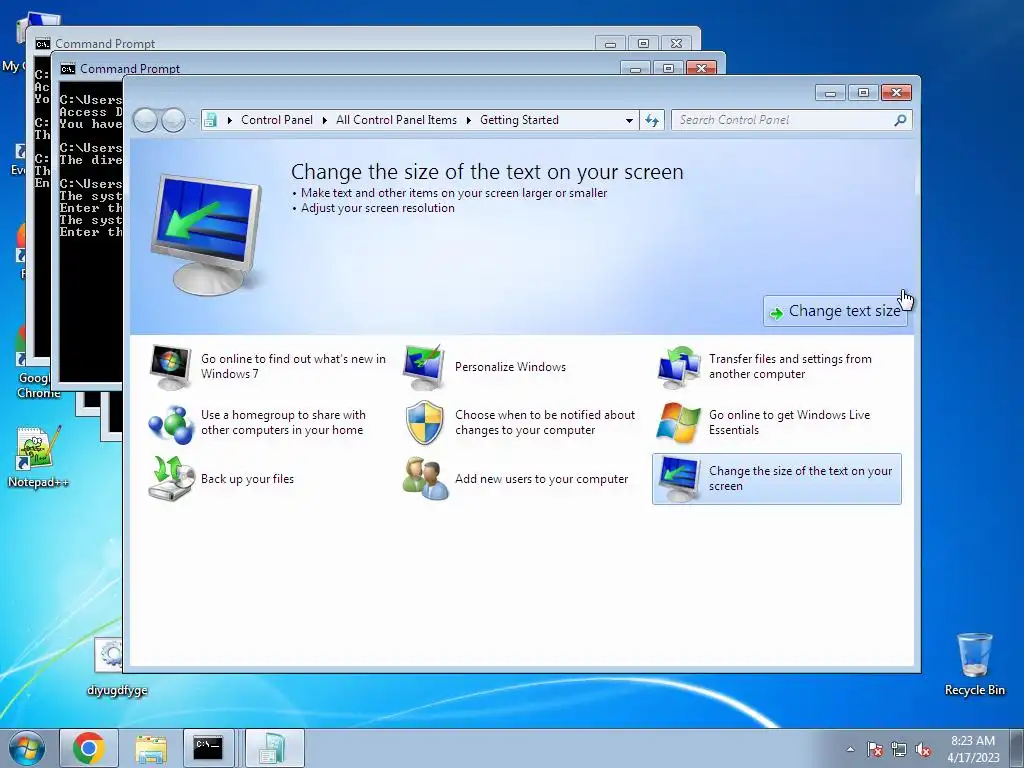Click the Windows Live Essentials flag icon
Image resolution: width=1024 pixels, height=768 pixels.
click(x=679, y=423)
